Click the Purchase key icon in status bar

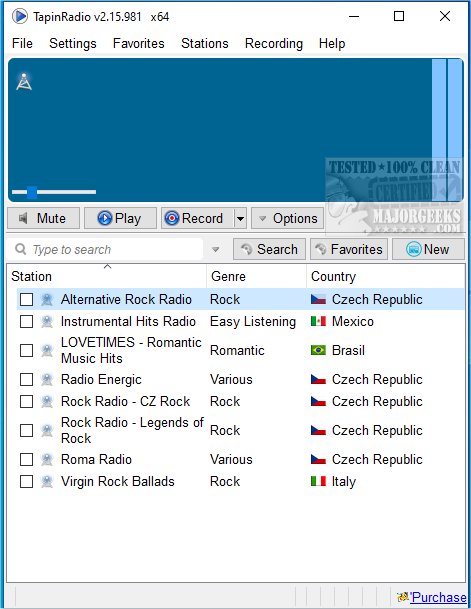pyautogui.click(x=403, y=597)
